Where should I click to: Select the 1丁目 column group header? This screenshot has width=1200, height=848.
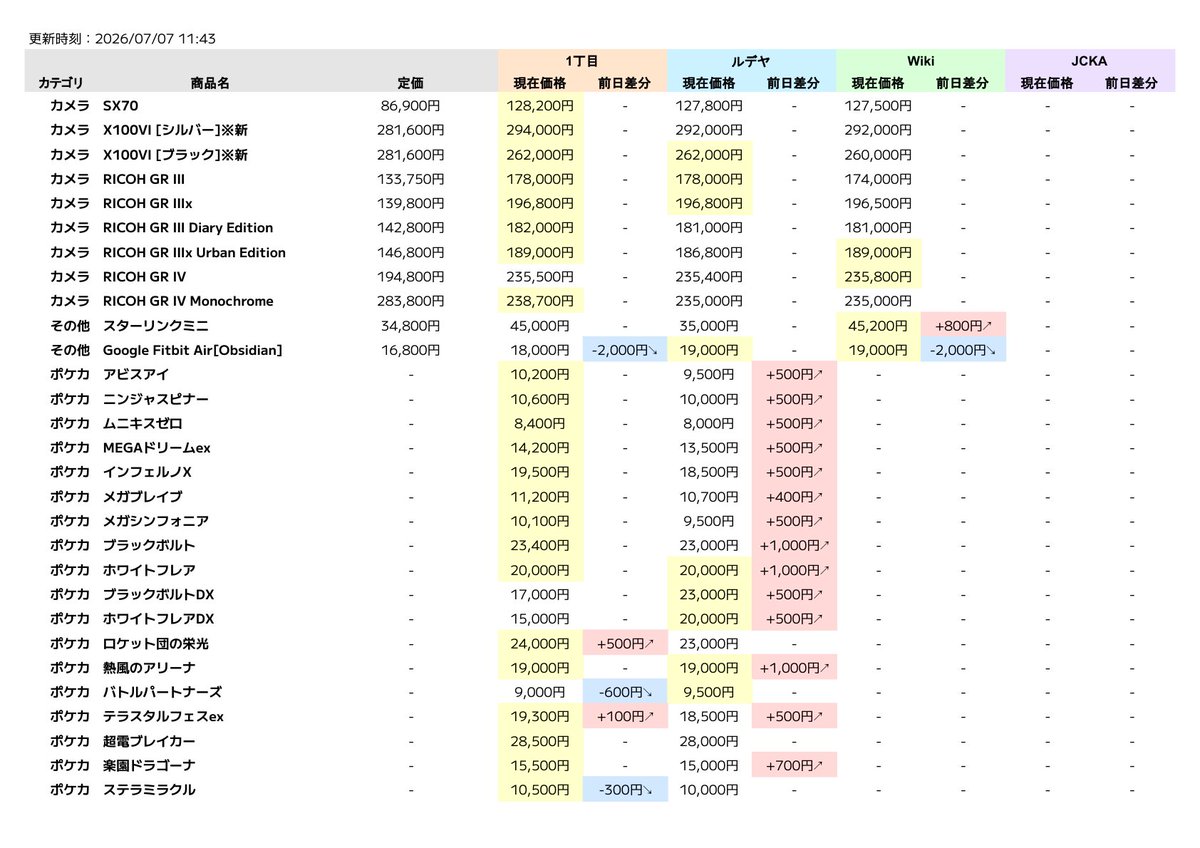pos(582,61)
